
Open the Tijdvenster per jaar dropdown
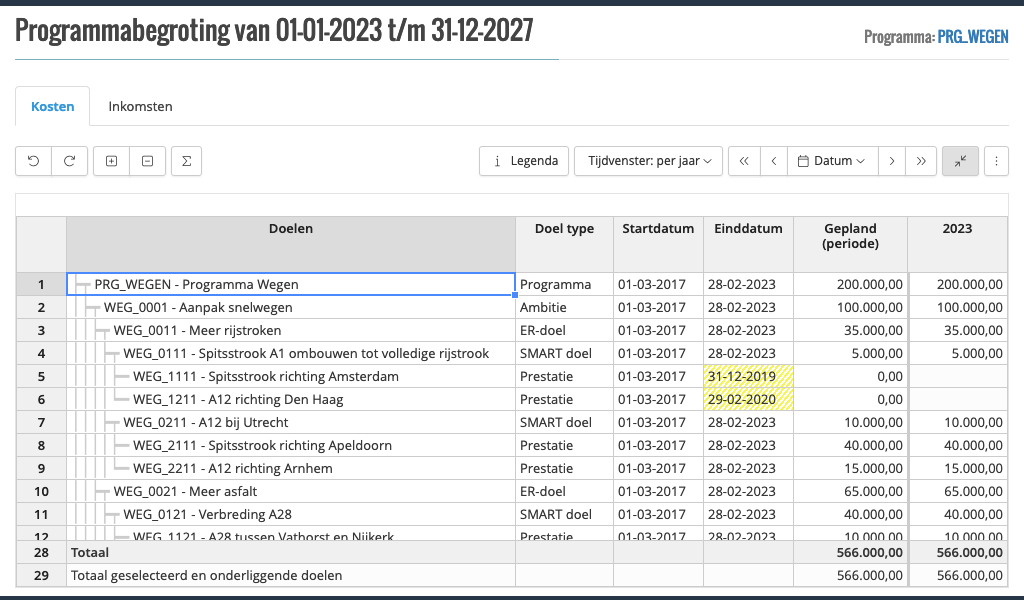click(648, 161)
